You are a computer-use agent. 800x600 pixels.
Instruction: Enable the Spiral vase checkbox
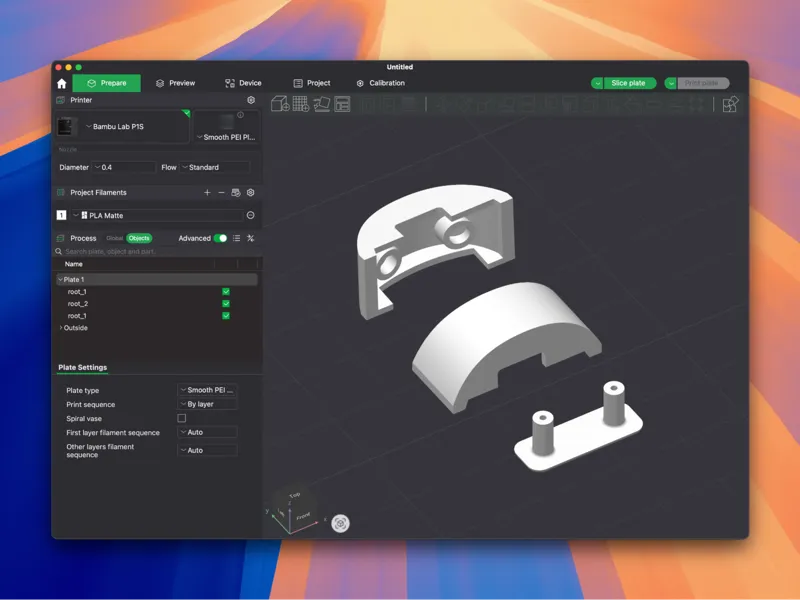click(182, 418)
